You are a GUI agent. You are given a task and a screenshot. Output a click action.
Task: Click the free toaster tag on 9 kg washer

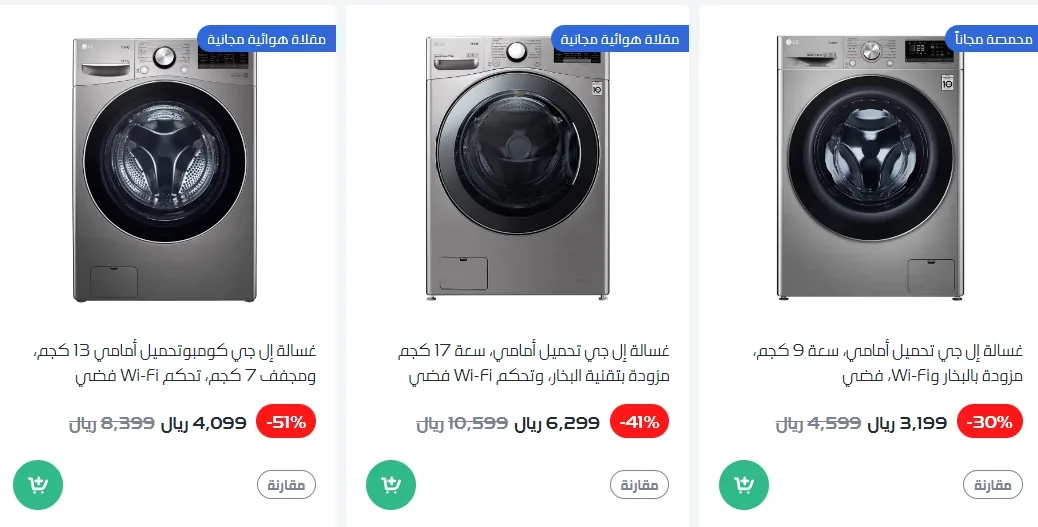click(x=992, y=38)
